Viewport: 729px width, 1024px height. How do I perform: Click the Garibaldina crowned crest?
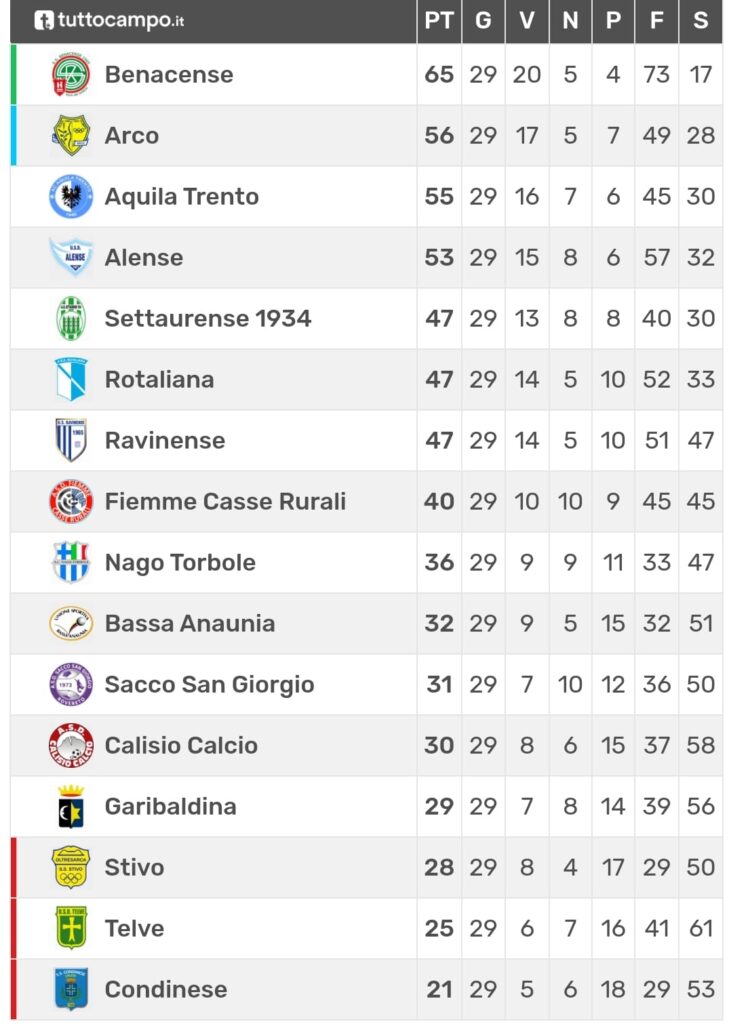[x=71, y=807]
